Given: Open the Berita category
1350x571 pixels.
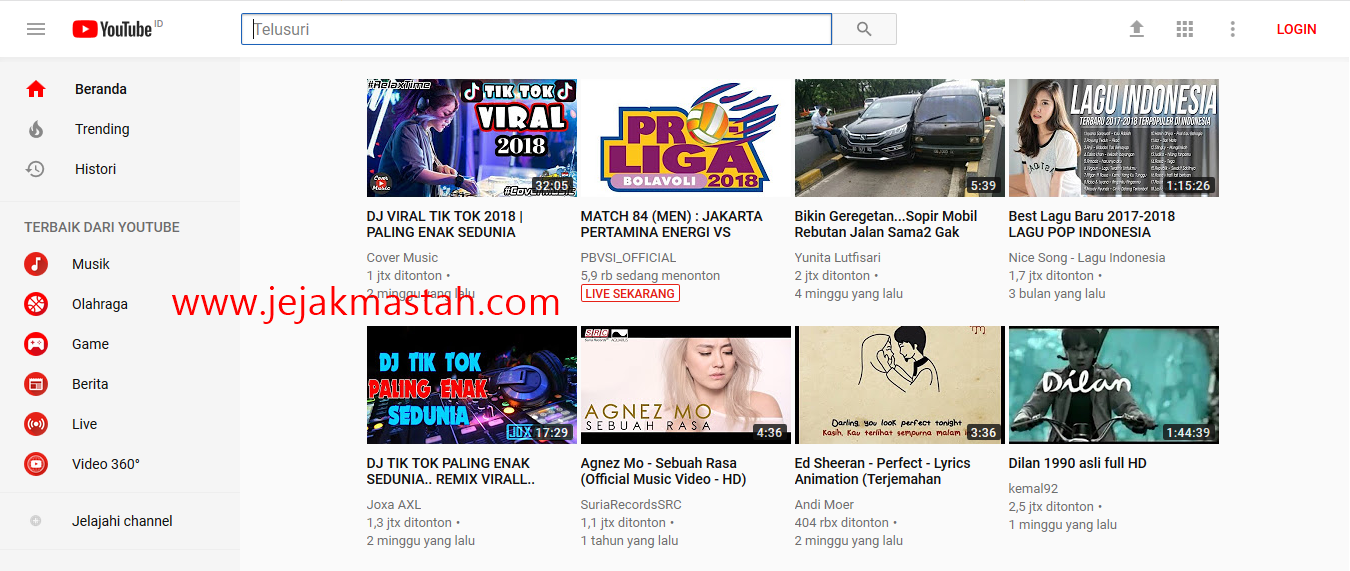Looking at the screenshot, I should 90,384.
